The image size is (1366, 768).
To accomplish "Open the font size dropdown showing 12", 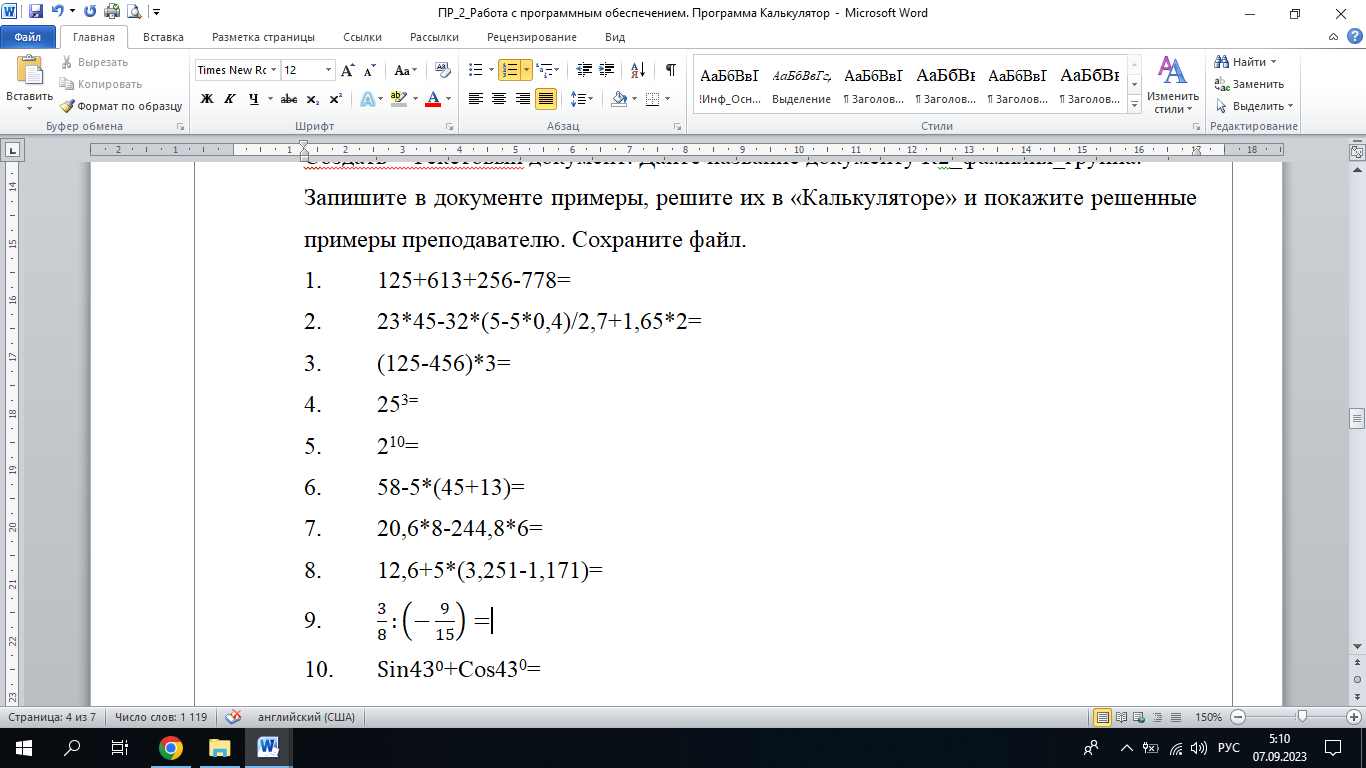I will [329, 71].
